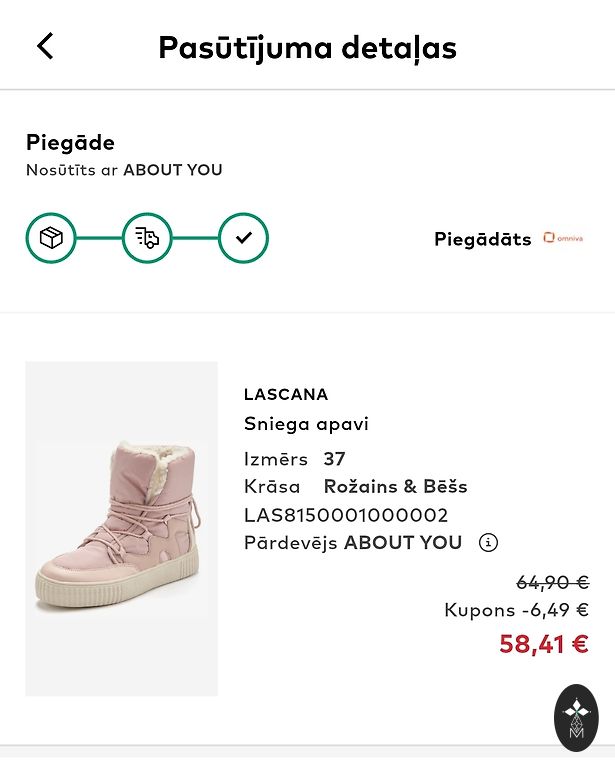Tap the Krāsa Rožains & Bēšs color line
Image resolution: width=615 pixels, height=768 pixels.
356,487
